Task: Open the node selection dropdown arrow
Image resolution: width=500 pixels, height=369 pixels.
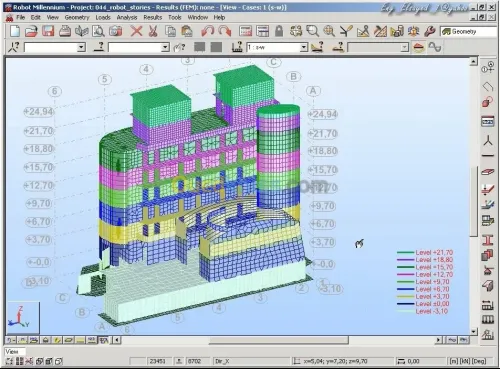Action: tap(81, 47)
